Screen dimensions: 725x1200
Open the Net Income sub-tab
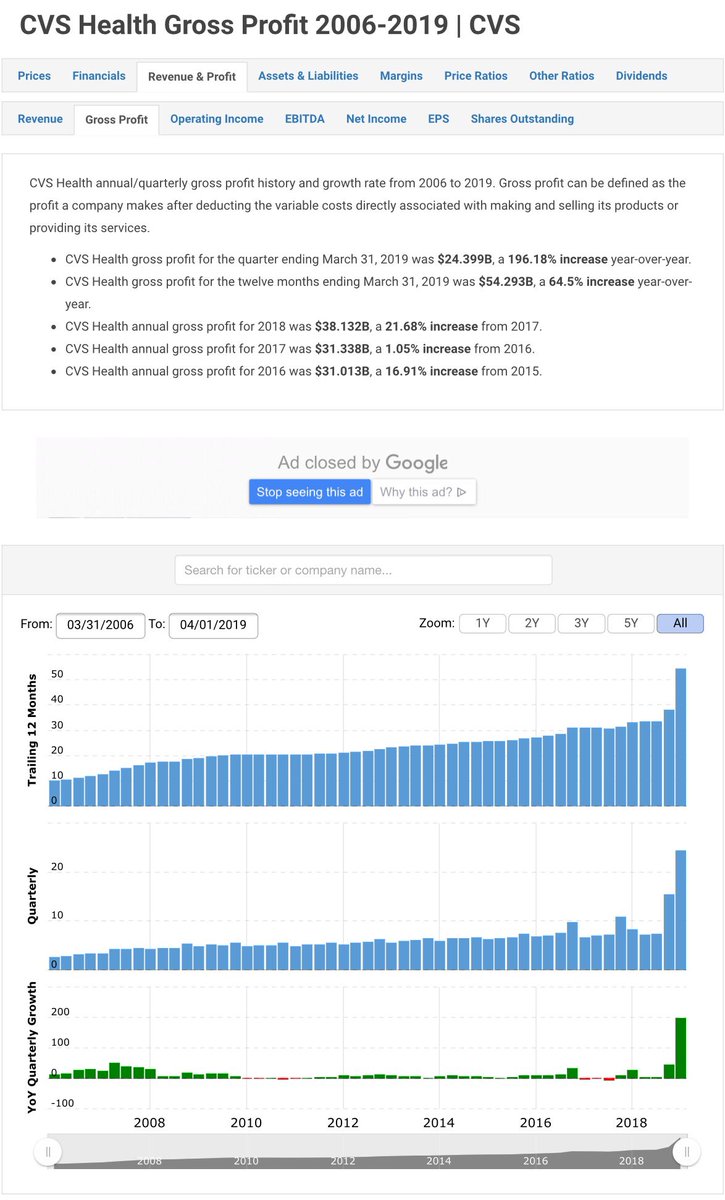376,119
